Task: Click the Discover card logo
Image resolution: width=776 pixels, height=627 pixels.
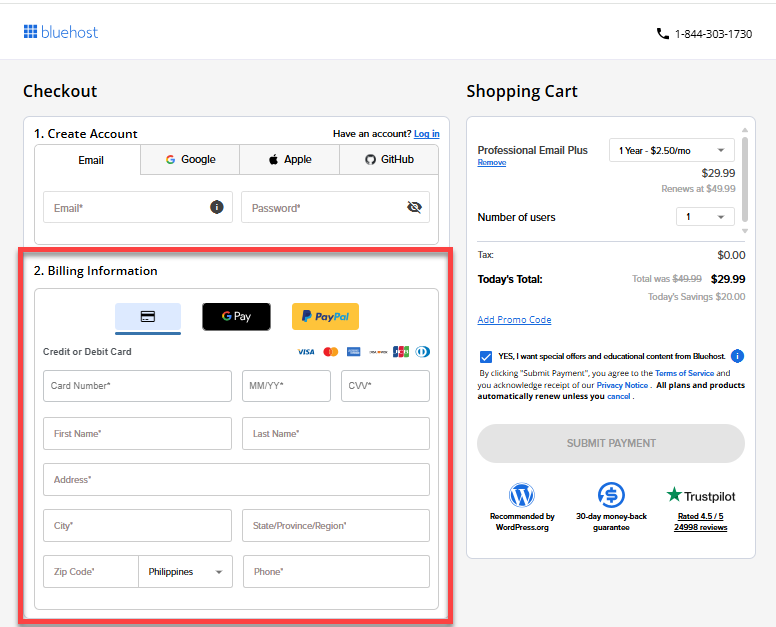Action: pos(378,352)
